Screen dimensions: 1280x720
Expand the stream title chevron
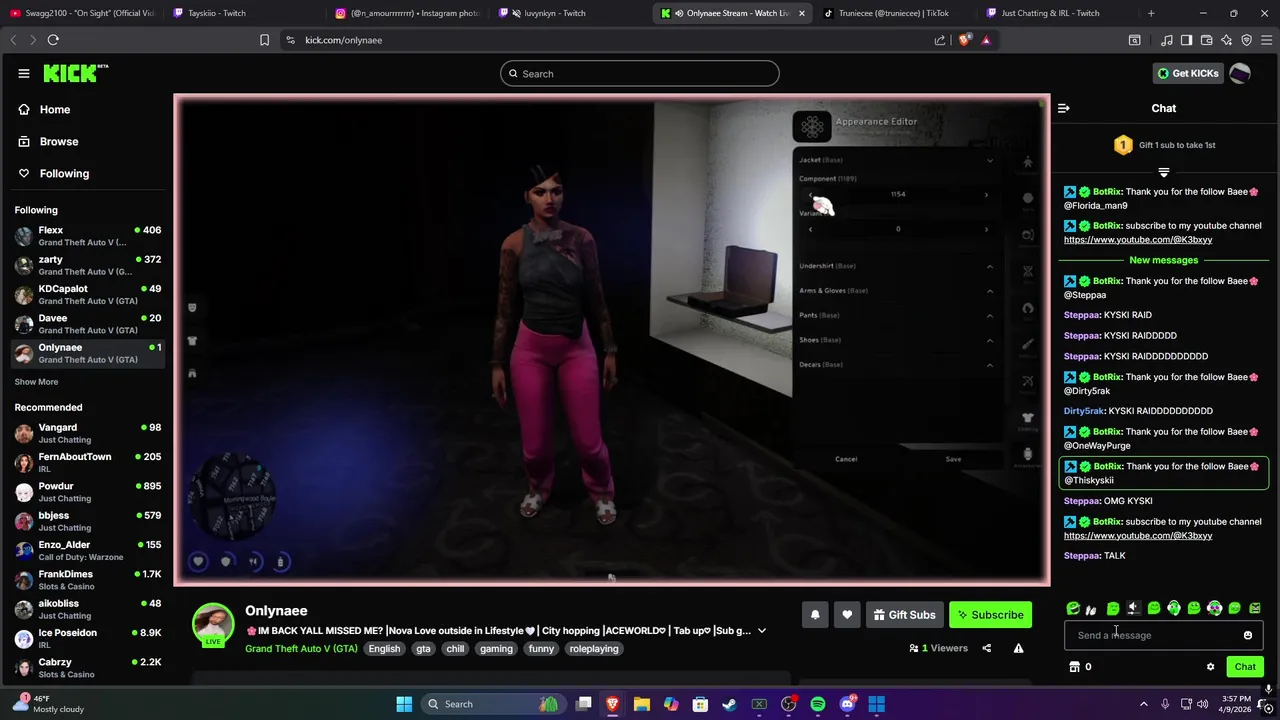pyautogui.click(x=762, y=631)
